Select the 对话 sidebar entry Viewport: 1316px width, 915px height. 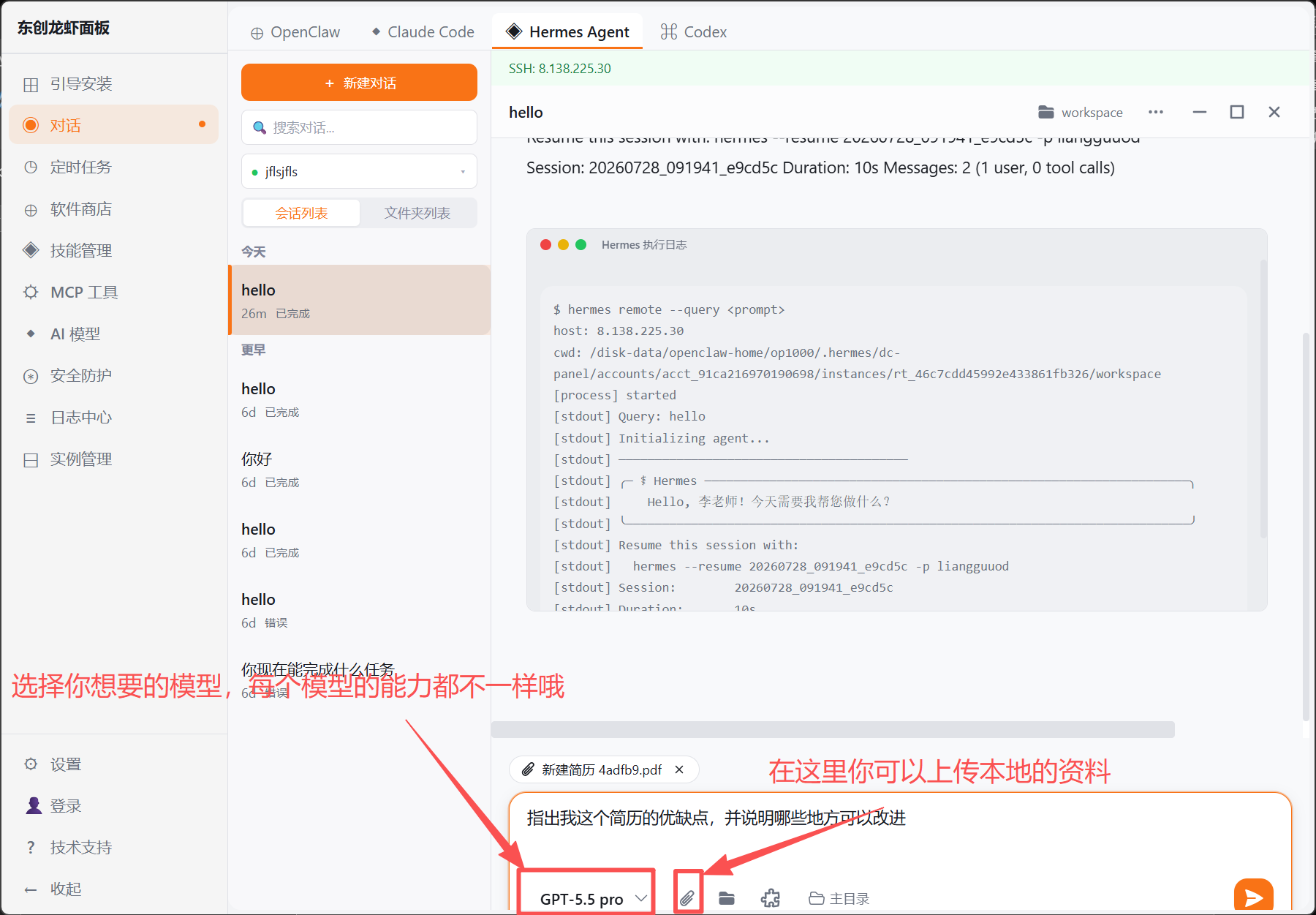pos(113,125)
